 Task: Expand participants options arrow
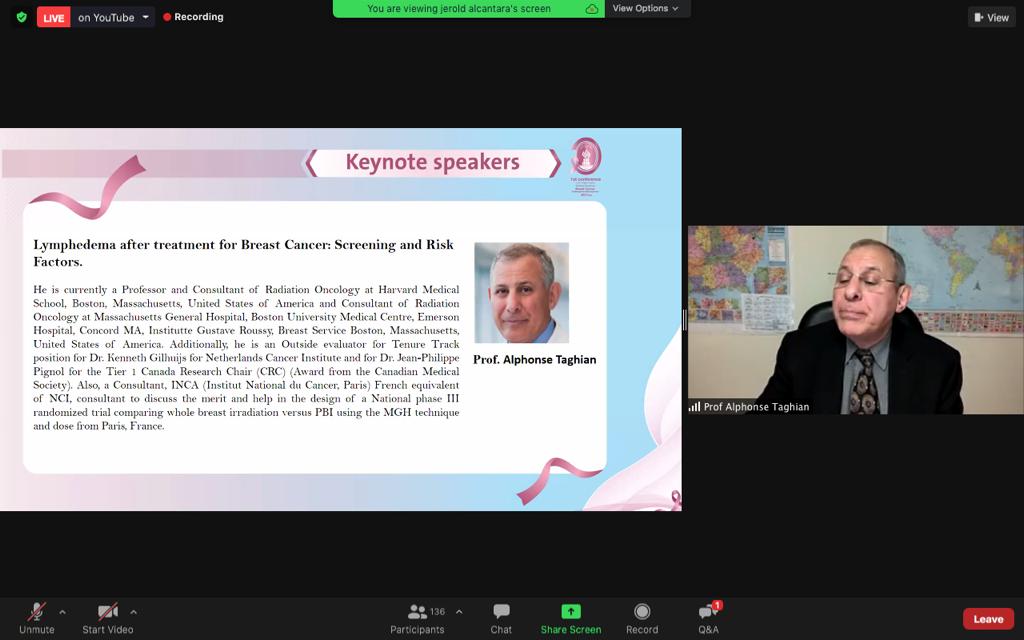point(459,612)
